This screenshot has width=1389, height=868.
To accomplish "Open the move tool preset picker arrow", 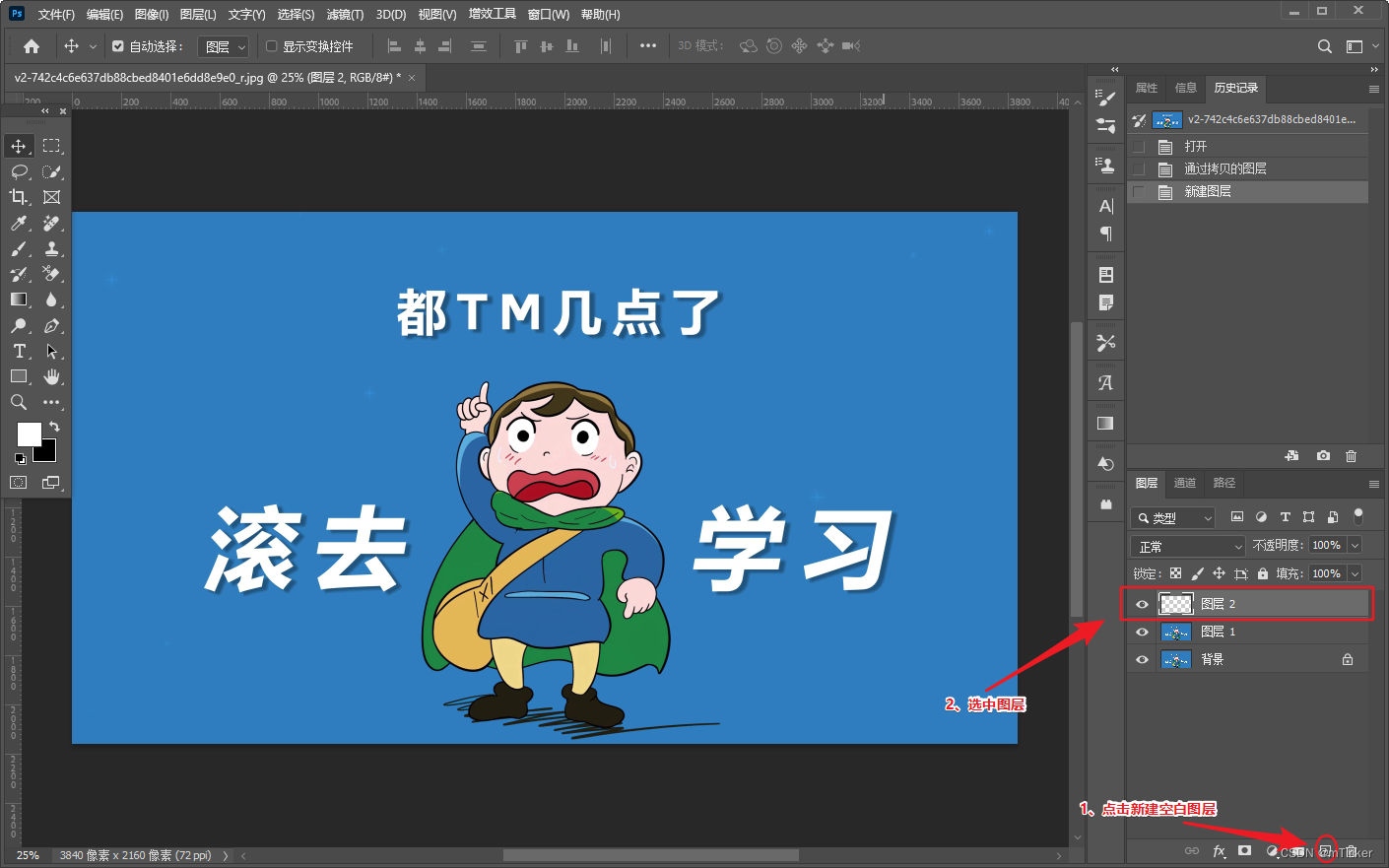I will (x=93, y=46).
